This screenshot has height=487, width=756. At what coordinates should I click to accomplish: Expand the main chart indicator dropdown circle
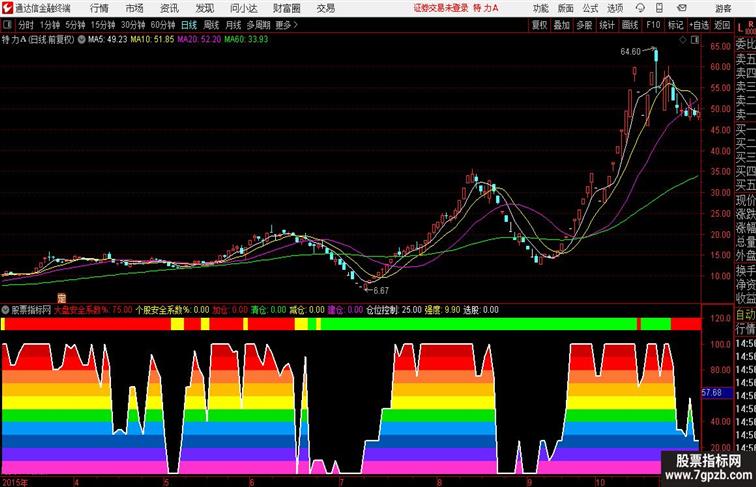coord(81,40)
